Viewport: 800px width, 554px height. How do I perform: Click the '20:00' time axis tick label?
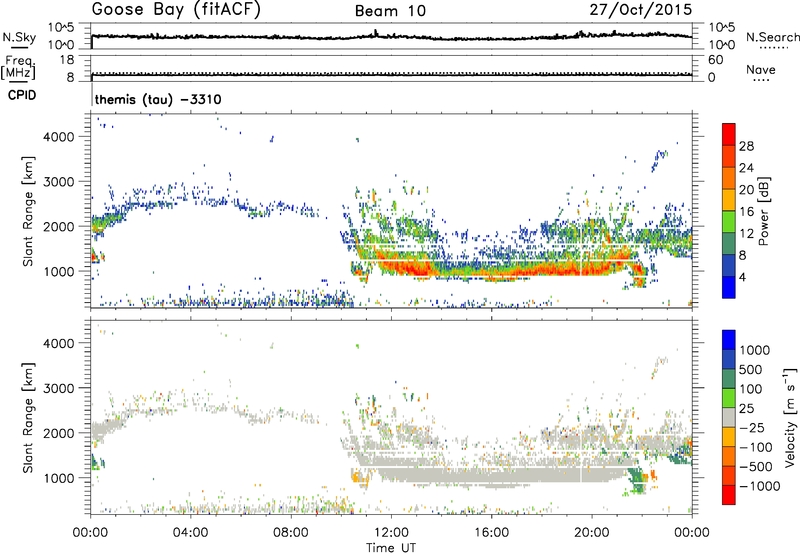[x=591, y=533]
